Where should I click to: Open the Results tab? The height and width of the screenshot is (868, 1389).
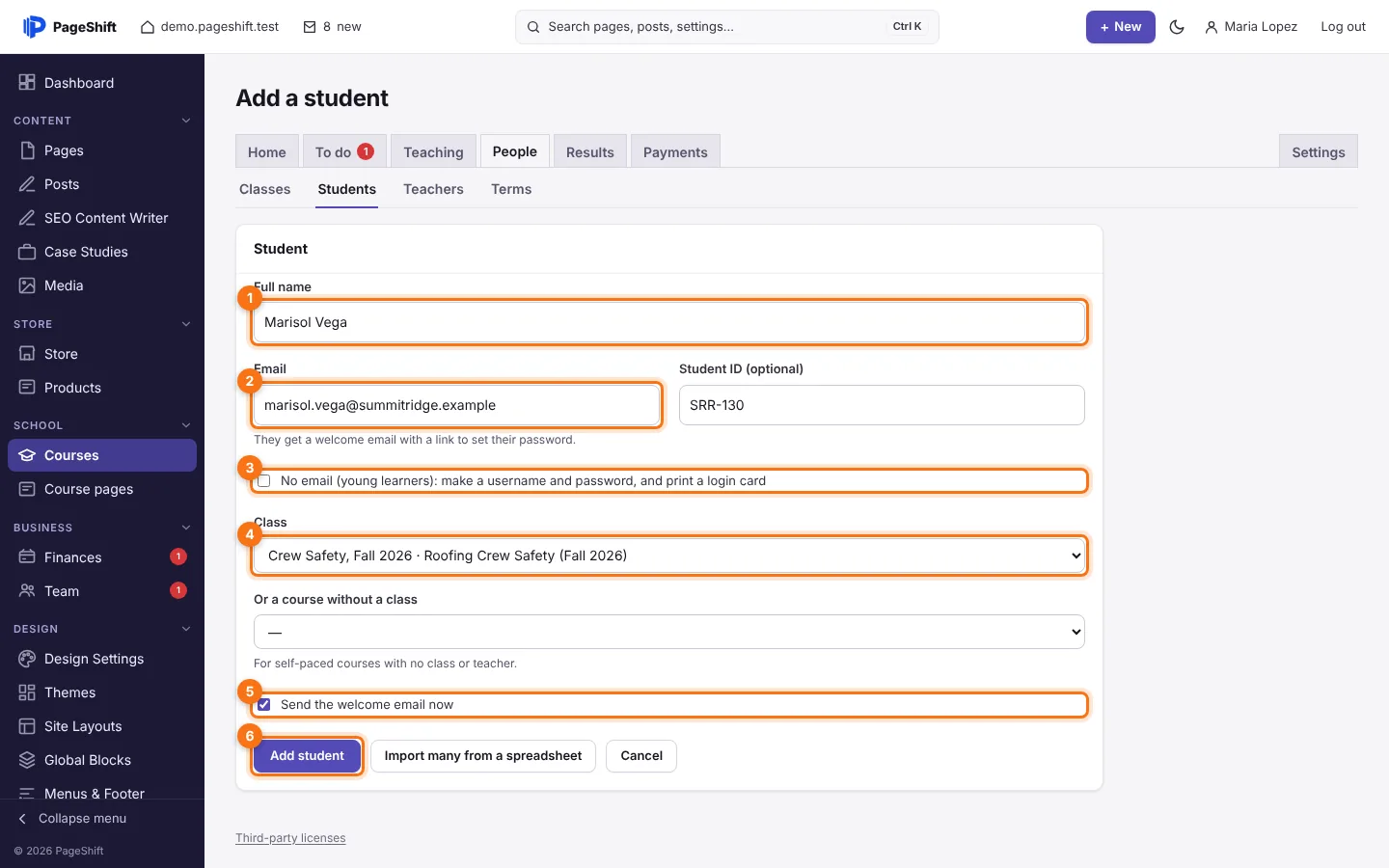tap(590, 151)
